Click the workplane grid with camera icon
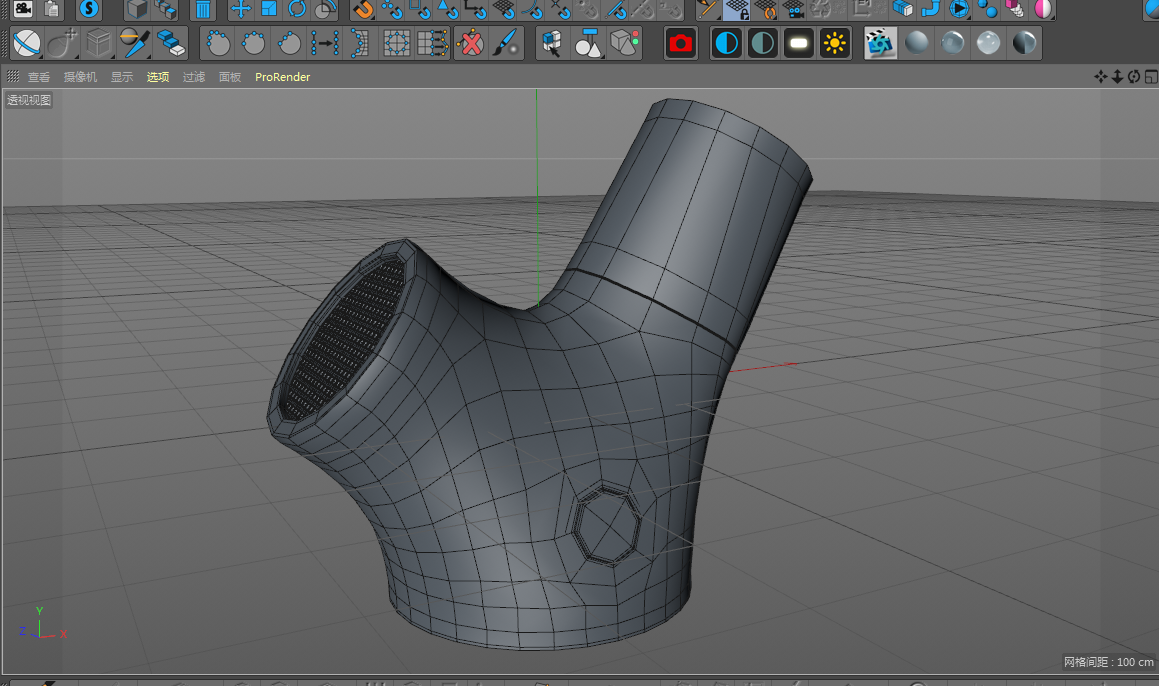The image size is (1159, 686). [x=793, y=10]
